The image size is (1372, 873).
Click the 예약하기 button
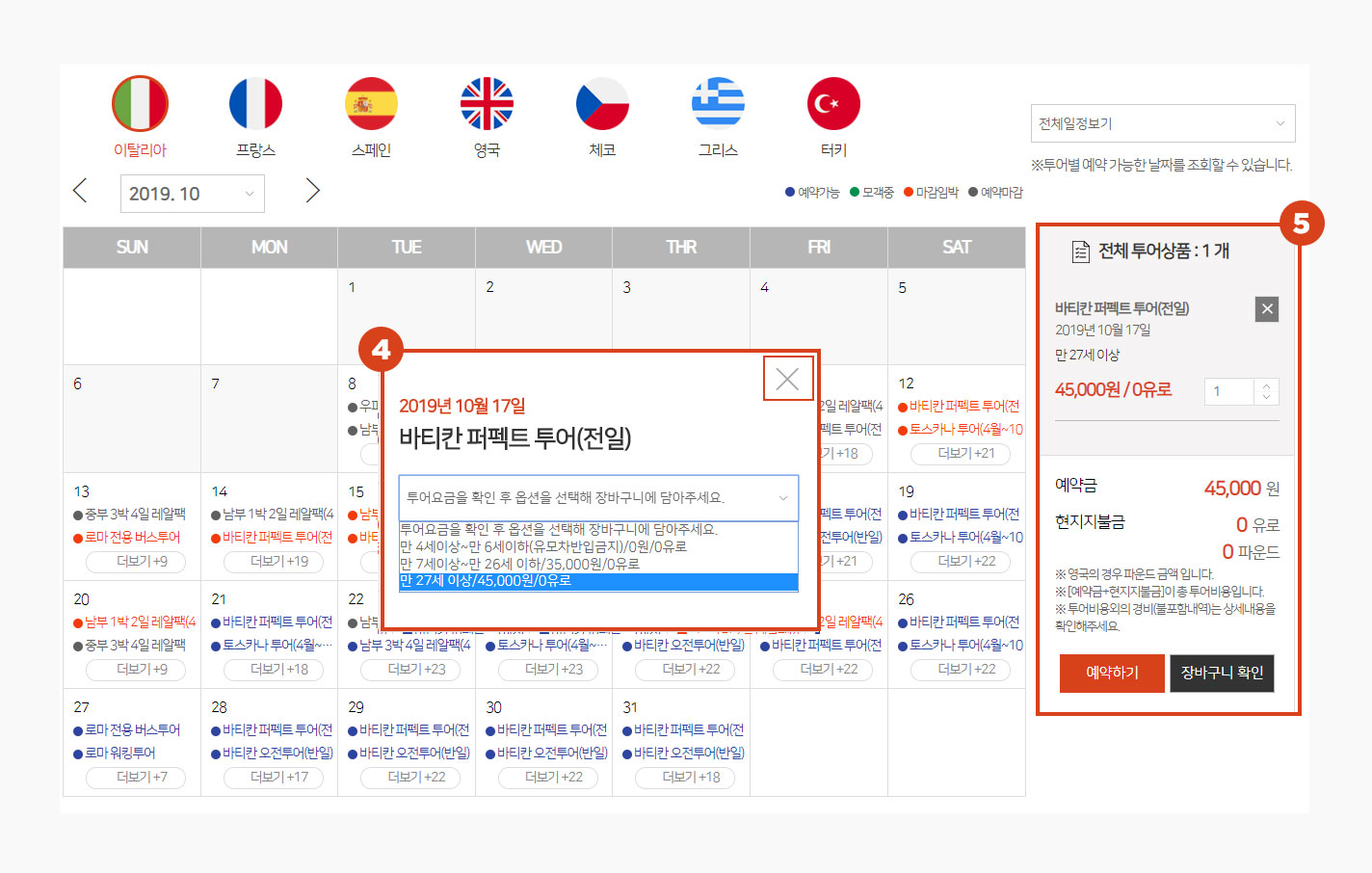pyautogui.click(x=1112, y=673)
